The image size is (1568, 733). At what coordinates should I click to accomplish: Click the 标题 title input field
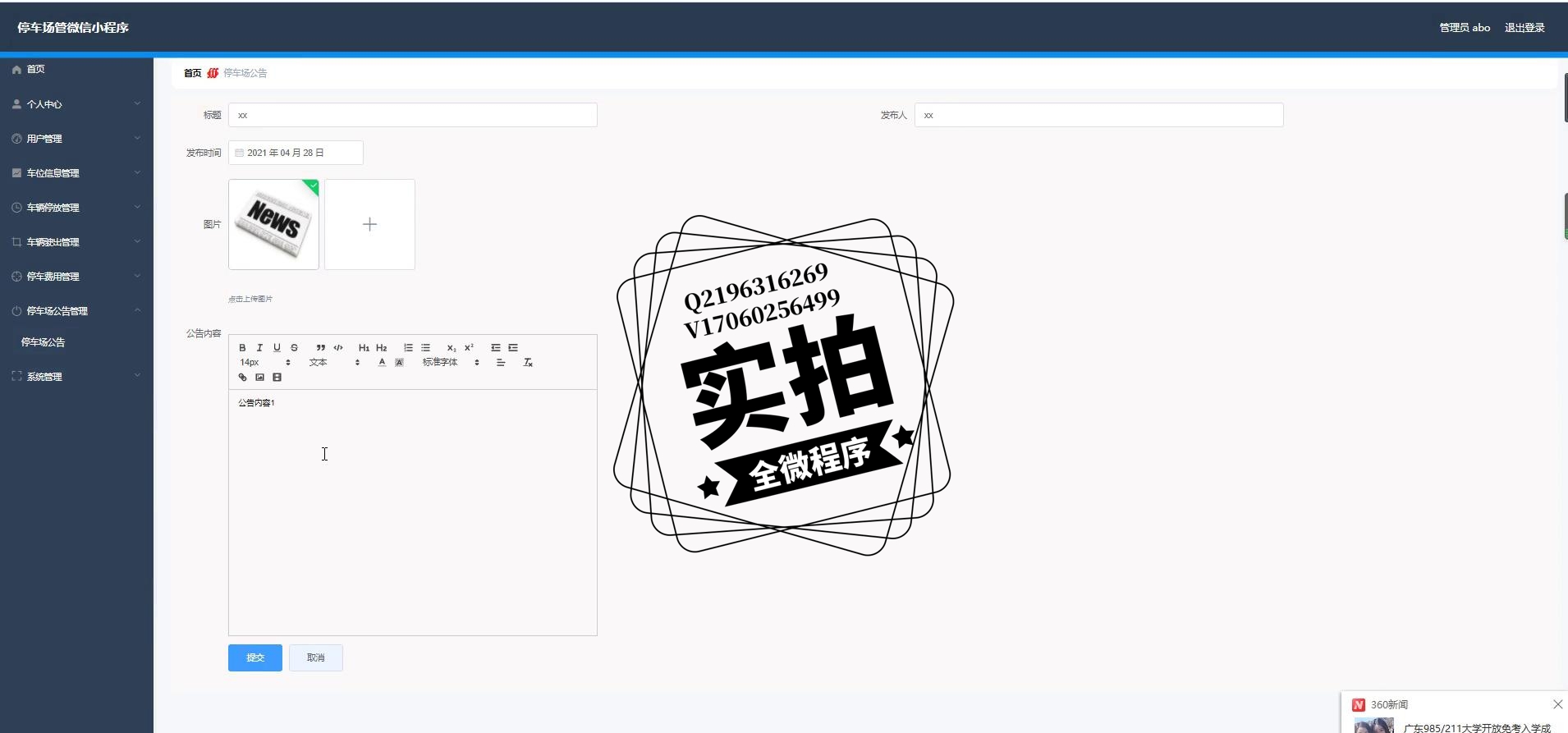coord(413,115)
